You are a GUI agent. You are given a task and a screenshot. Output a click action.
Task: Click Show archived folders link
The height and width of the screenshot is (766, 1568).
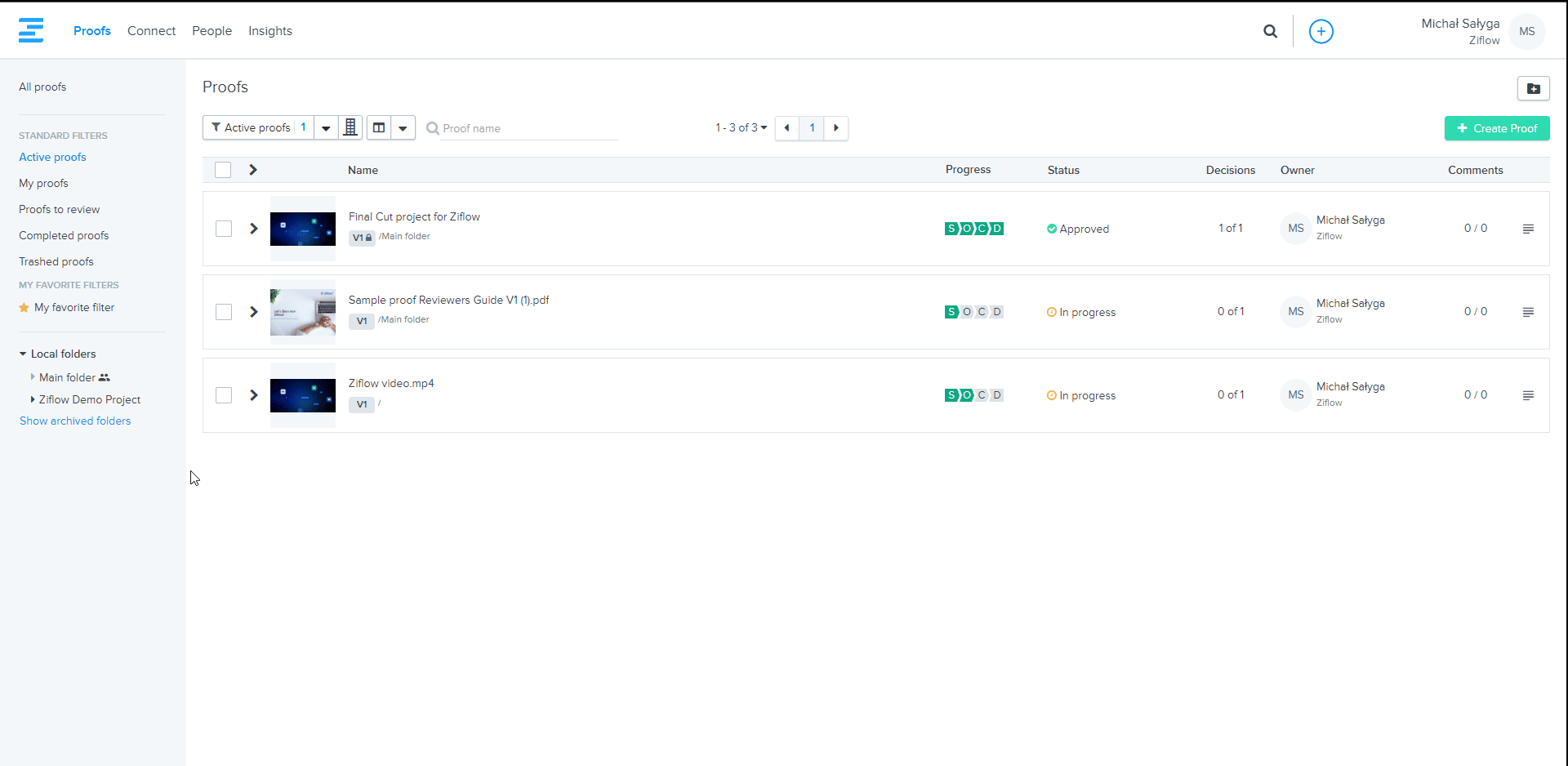75,421
